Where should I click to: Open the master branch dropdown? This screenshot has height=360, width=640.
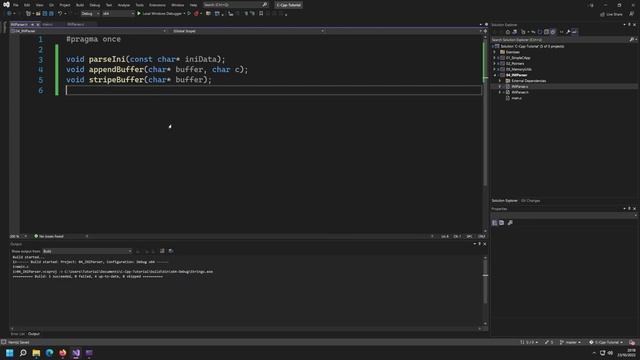[570, 342]
